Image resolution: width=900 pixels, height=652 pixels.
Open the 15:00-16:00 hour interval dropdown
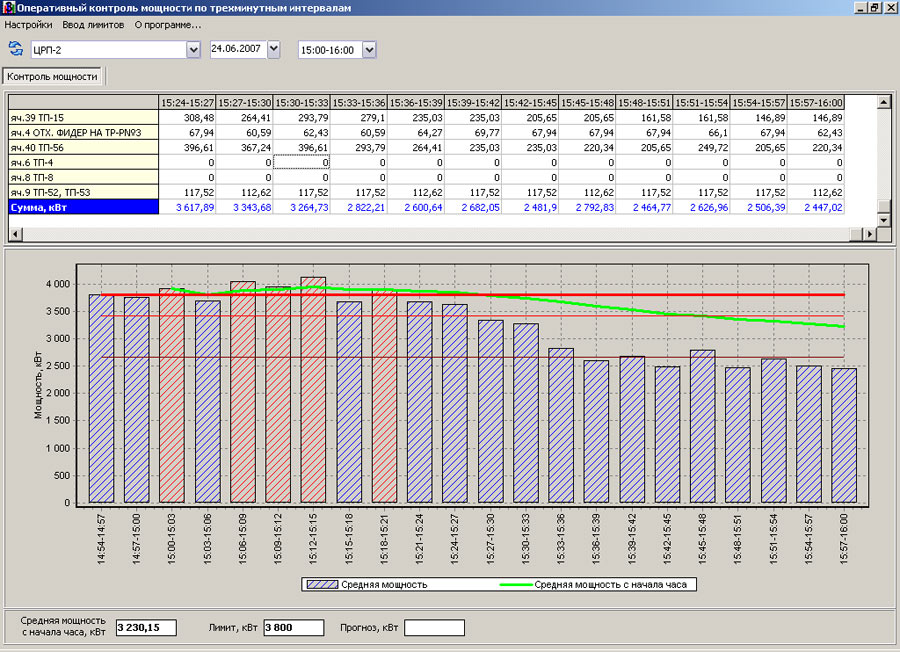[x=369, y=49]
